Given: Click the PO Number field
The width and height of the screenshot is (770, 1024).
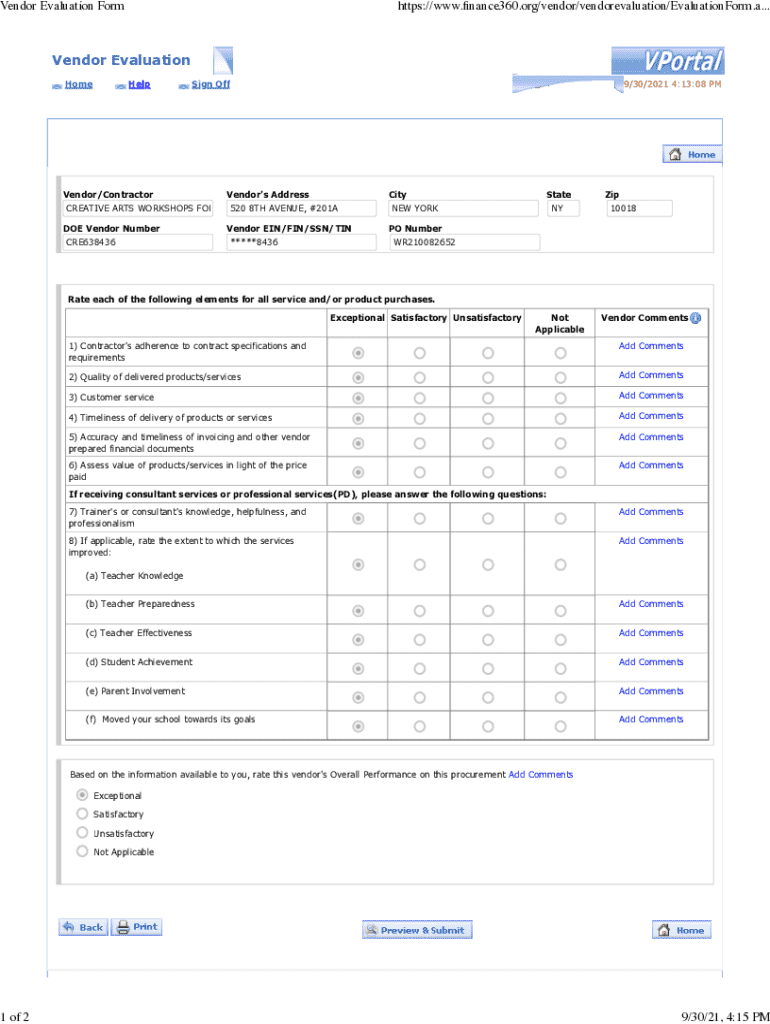Looking at the screenshot, I should point(464,242).
